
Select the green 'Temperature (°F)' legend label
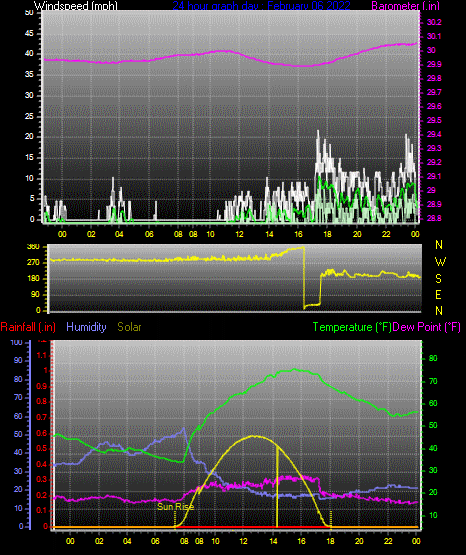[352, 327]
